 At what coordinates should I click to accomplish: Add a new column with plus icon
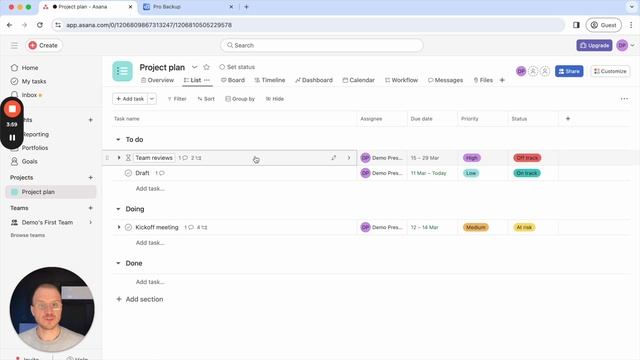point(568,119)
